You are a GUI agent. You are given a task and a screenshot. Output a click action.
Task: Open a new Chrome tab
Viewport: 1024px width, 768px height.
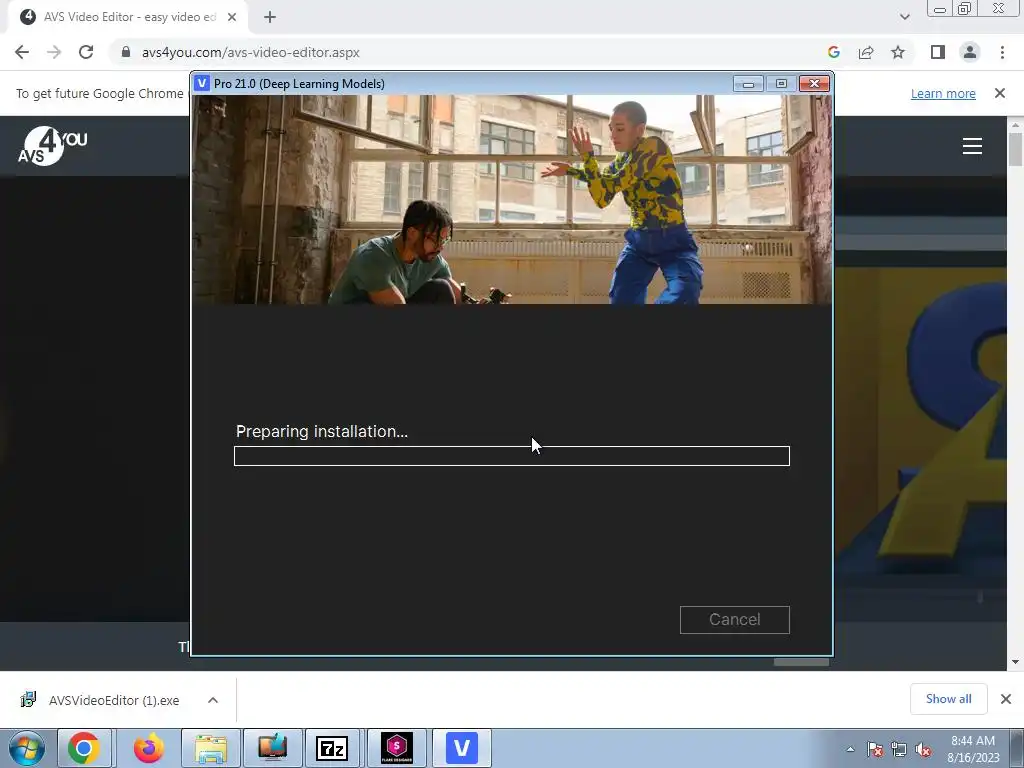[270, 17]
